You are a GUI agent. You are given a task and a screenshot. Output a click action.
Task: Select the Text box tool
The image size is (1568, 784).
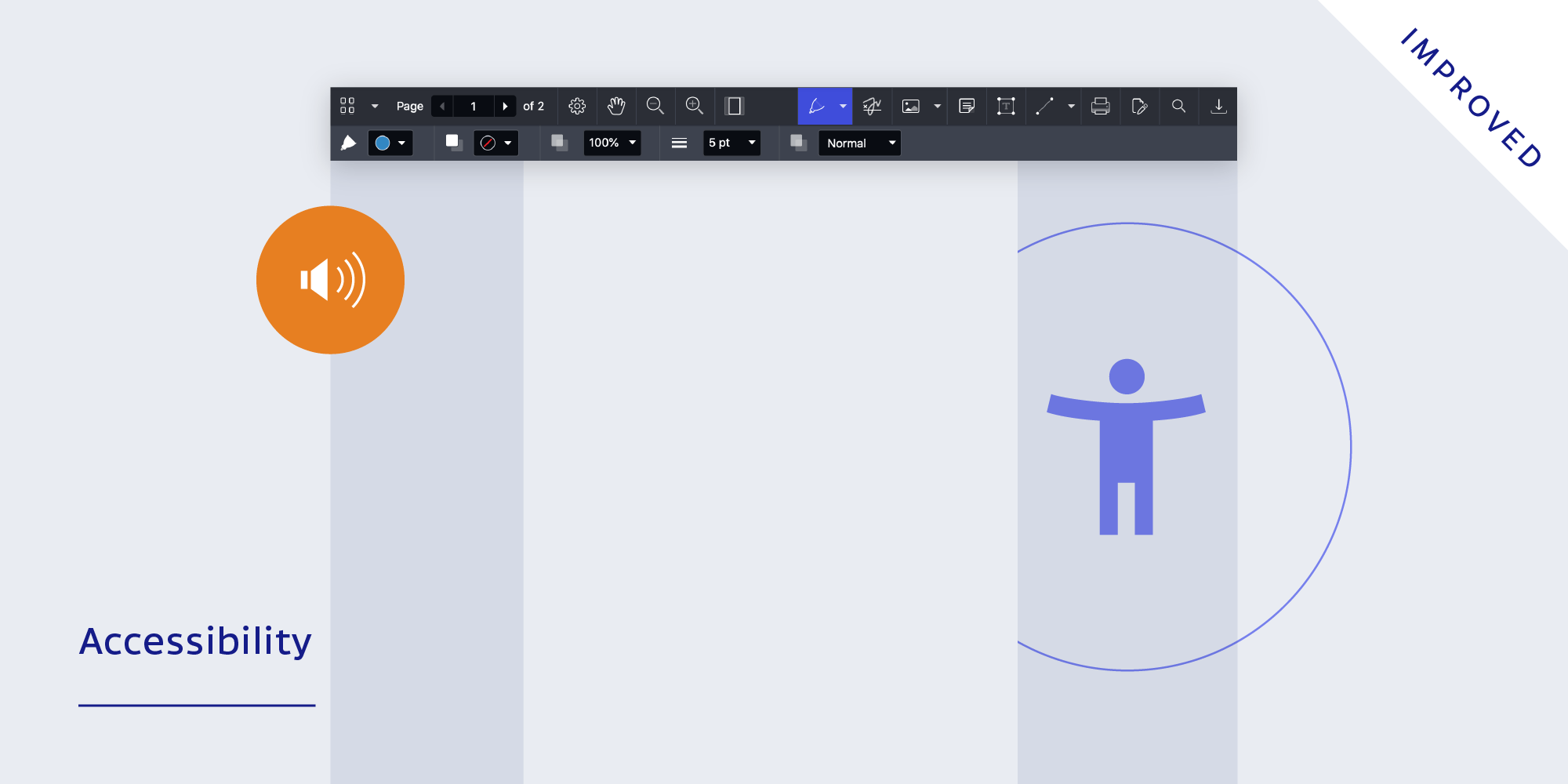click(1006, 106)
